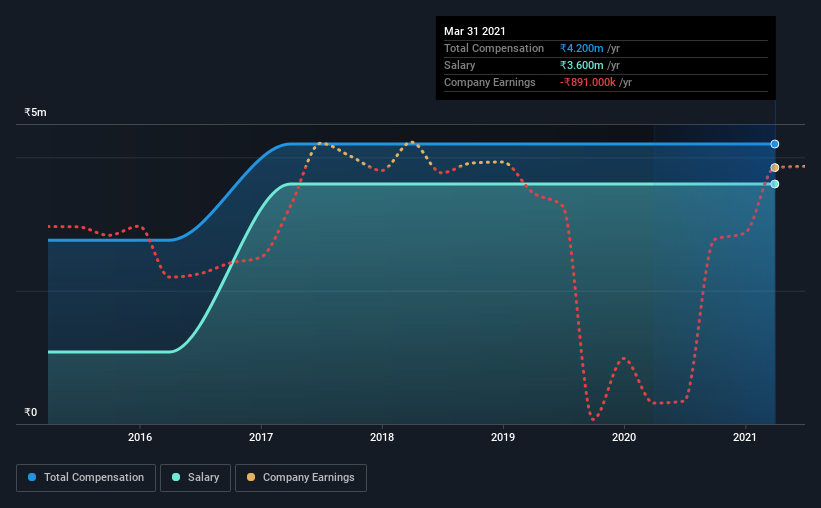Click the Mar 31 2021 tooltip date
The image size is (821, 508).
(x=474, y=31)
